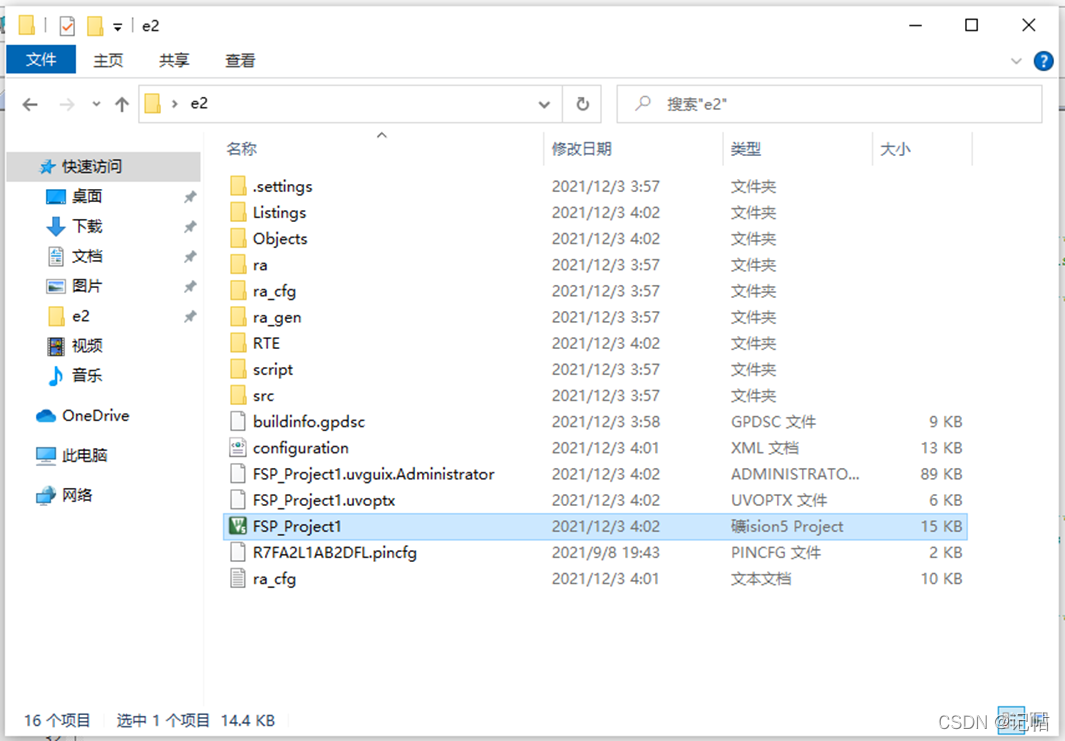Select the 'PINCFG 文件' type cell
This screenshot has width=1065, height=741.
[776, 553]
